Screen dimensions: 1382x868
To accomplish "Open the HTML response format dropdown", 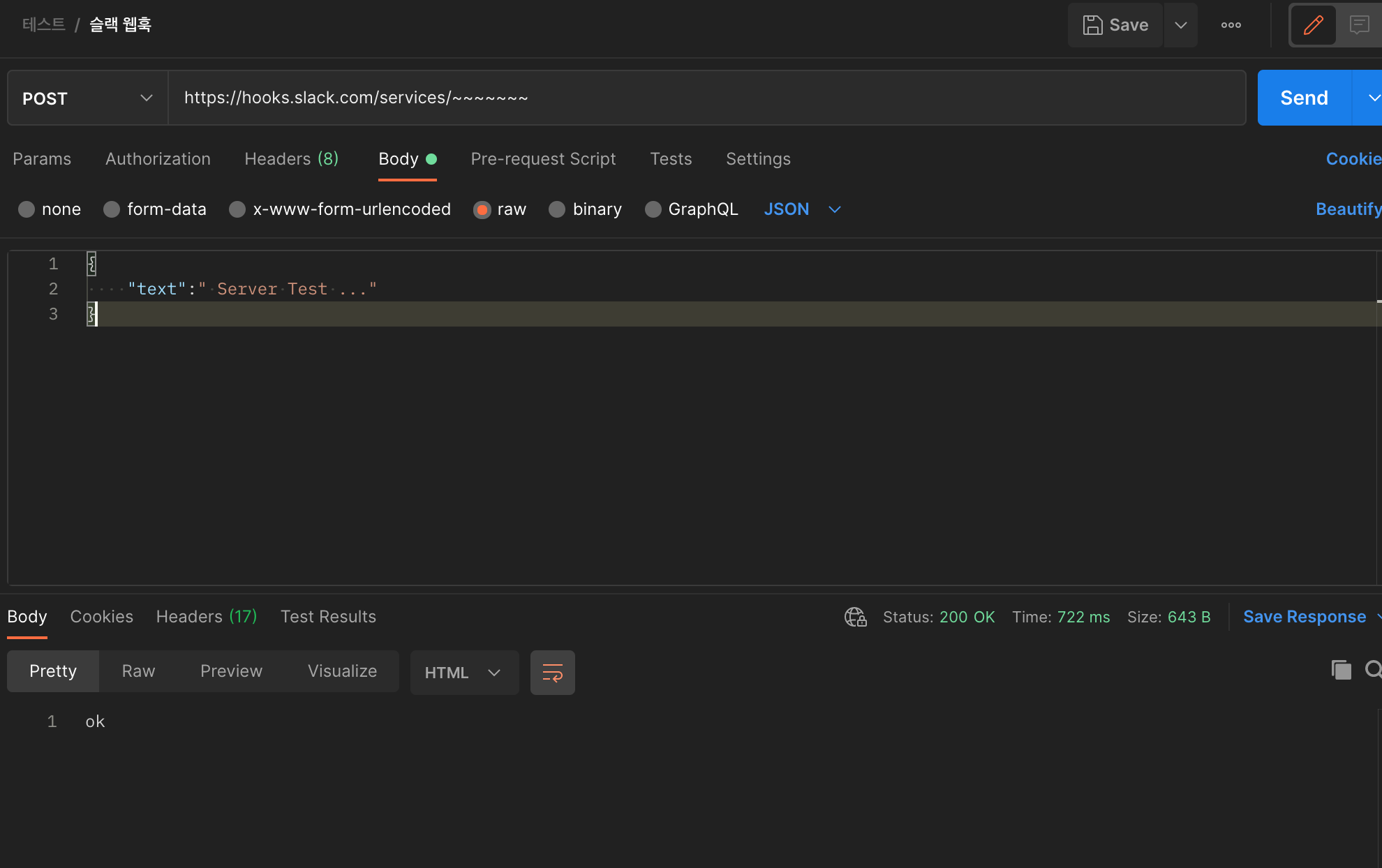I will [x=463, y=673].
